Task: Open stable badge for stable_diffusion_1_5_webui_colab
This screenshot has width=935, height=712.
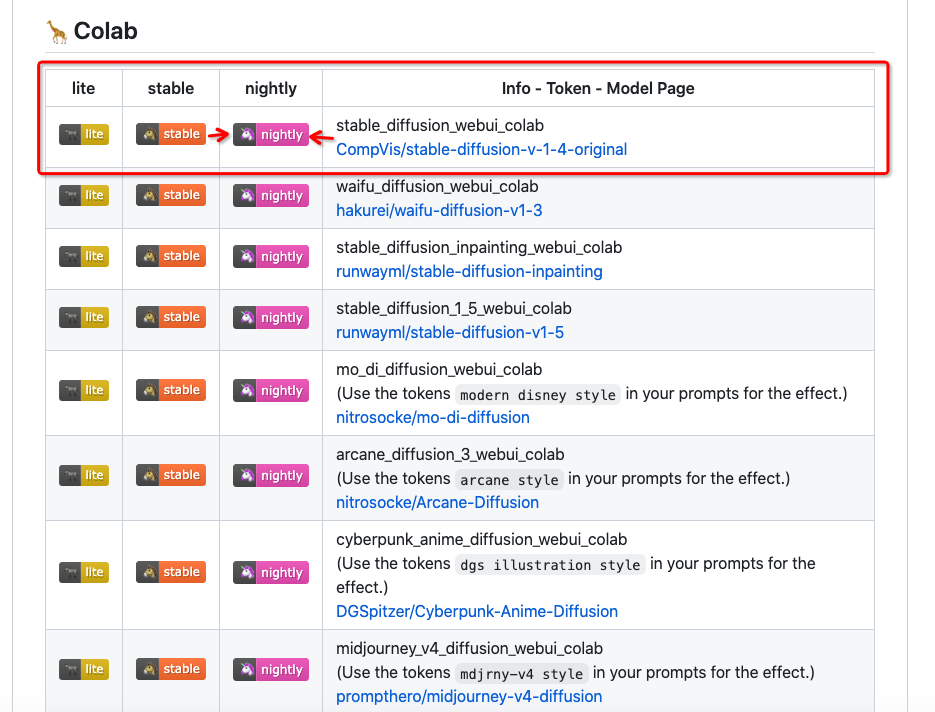Action: [171, 317]
